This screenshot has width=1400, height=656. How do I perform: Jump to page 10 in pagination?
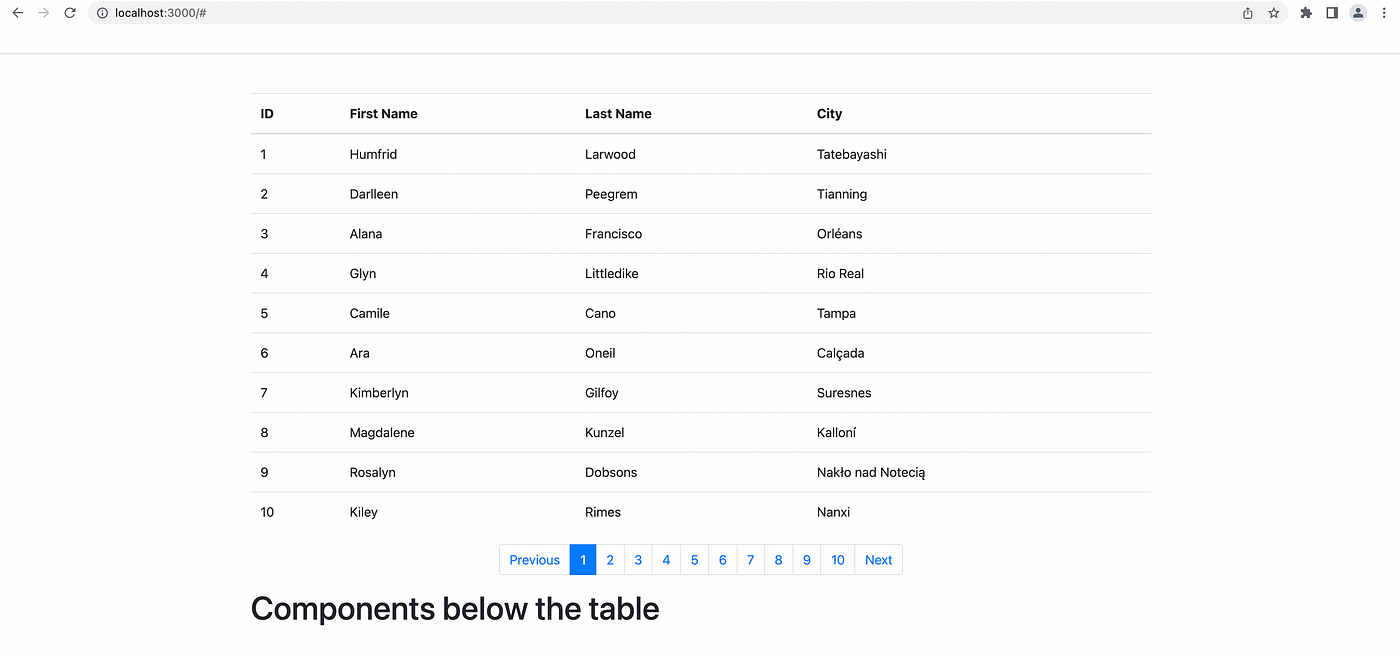tap(838, 560)
